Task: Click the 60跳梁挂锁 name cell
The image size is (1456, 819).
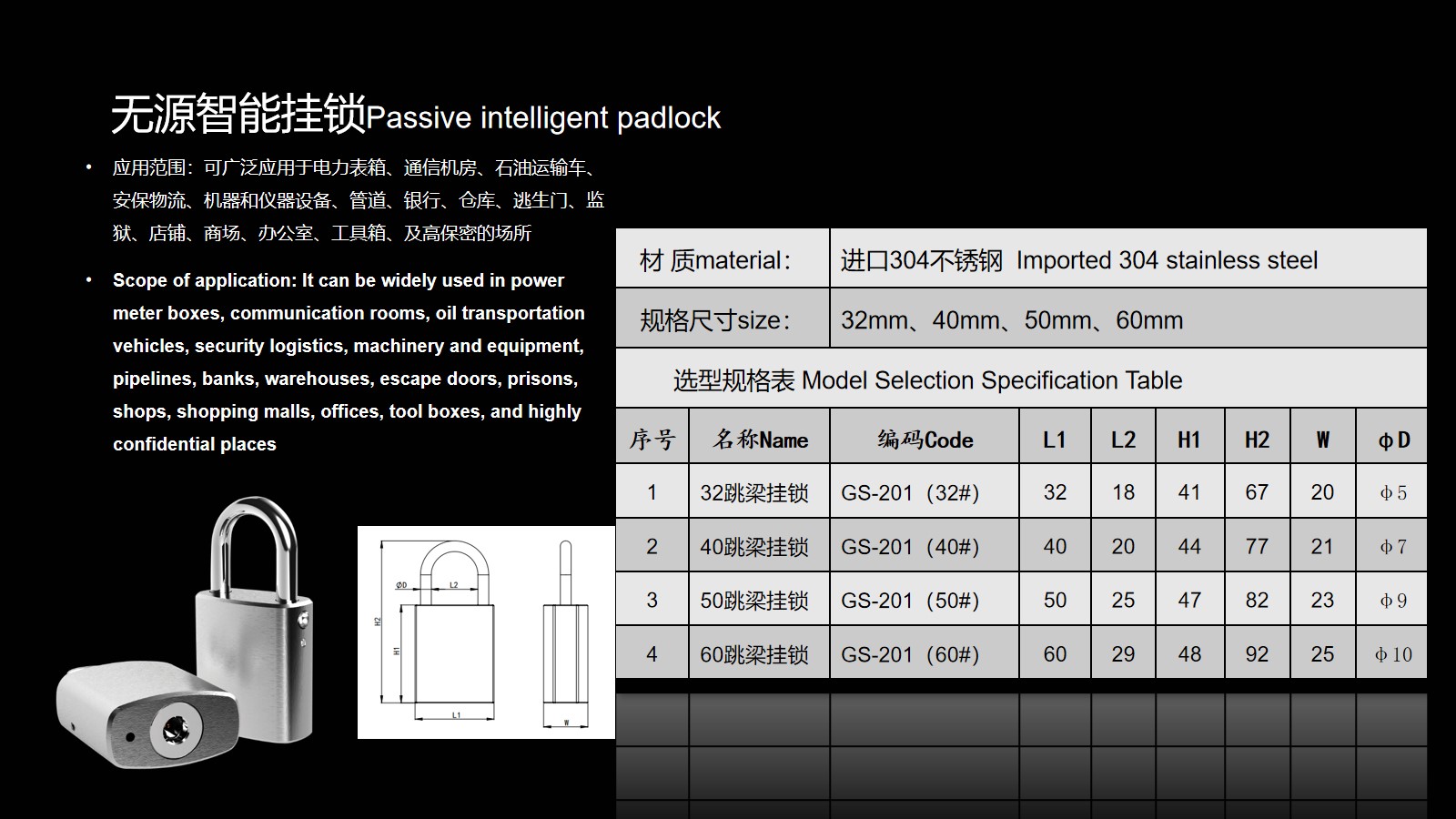Action: pyautogui.click(x=754, y=654)
